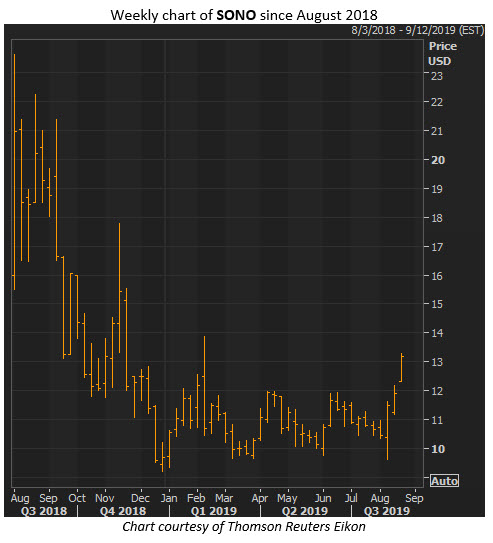
Task: Click the Dec month label
Action: (x=141, y=498)
